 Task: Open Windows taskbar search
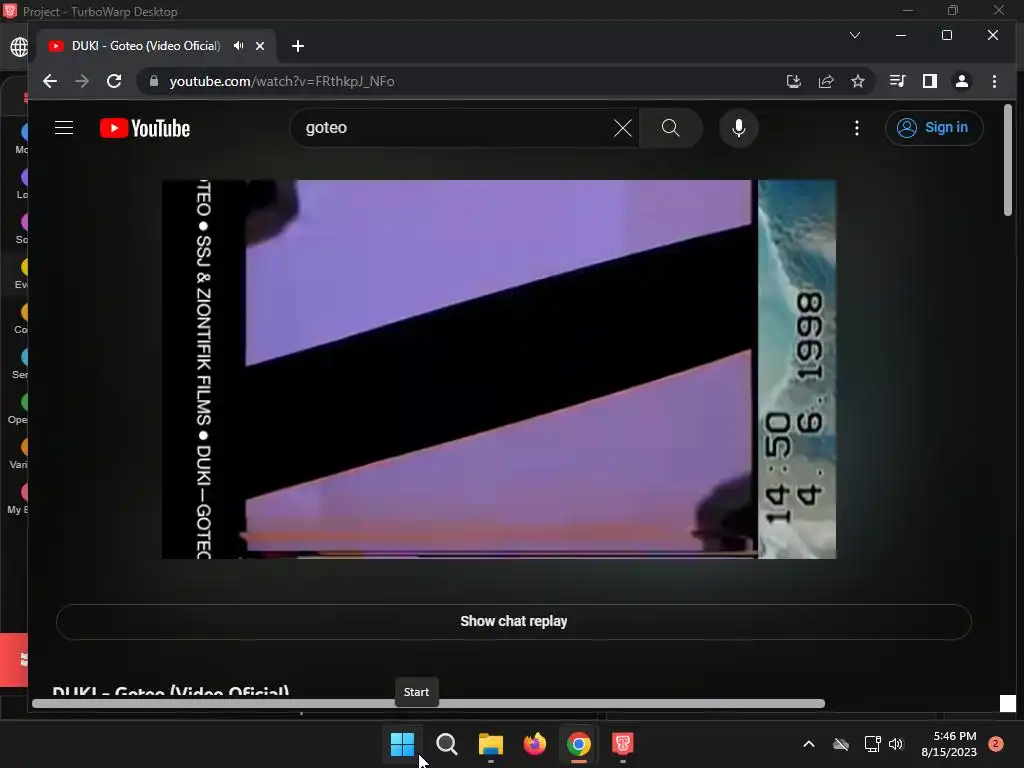pyautogui.click(x=447, y=744)
